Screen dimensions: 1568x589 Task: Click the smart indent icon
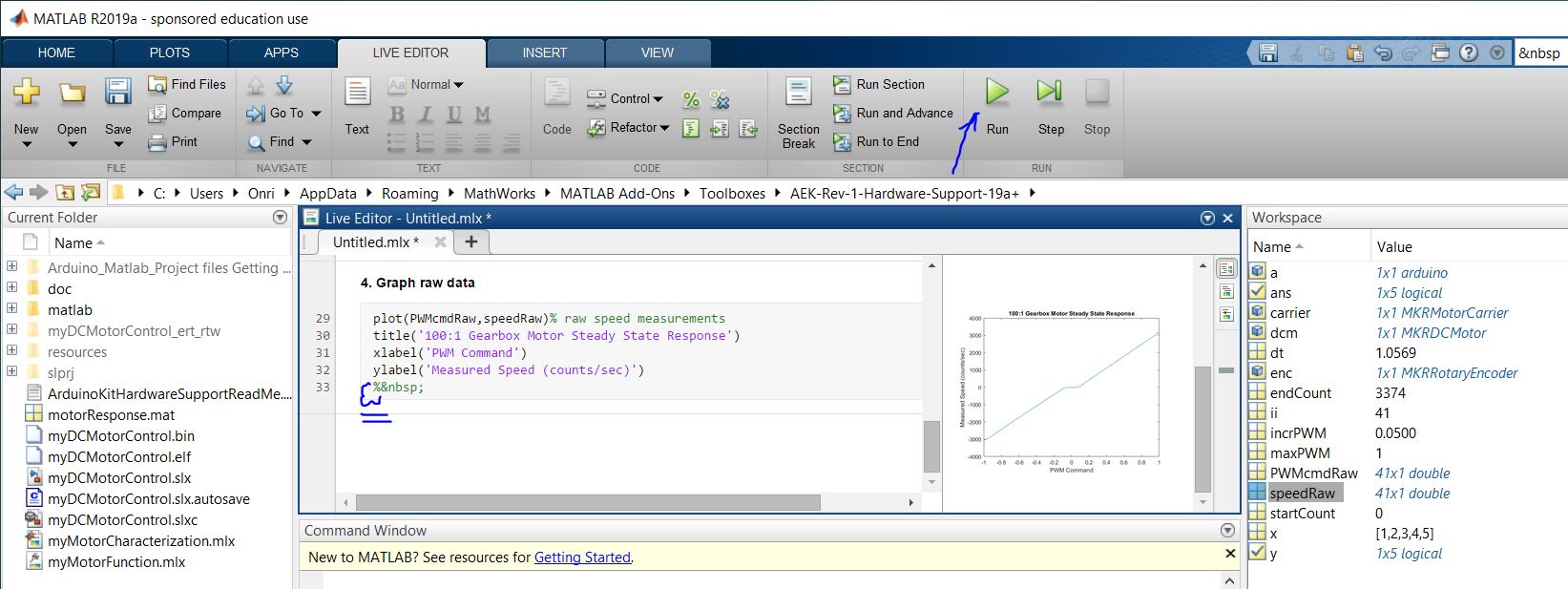point(692,128)
